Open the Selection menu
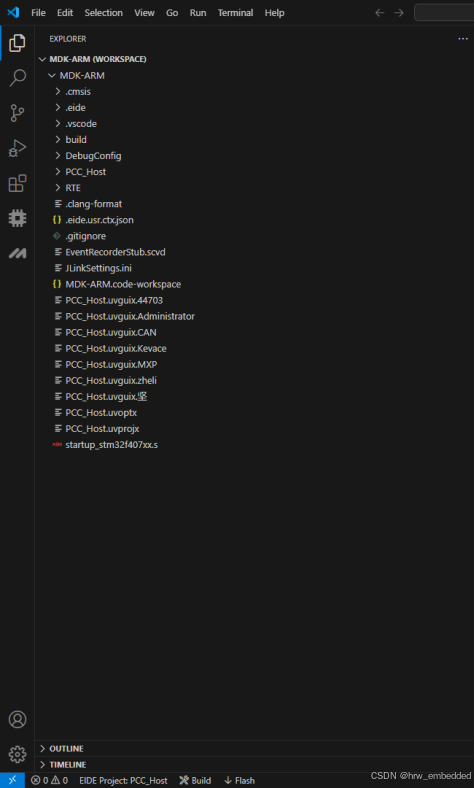Image resolution: width=475 pixels, height=788 pixels. coord(104,13)
